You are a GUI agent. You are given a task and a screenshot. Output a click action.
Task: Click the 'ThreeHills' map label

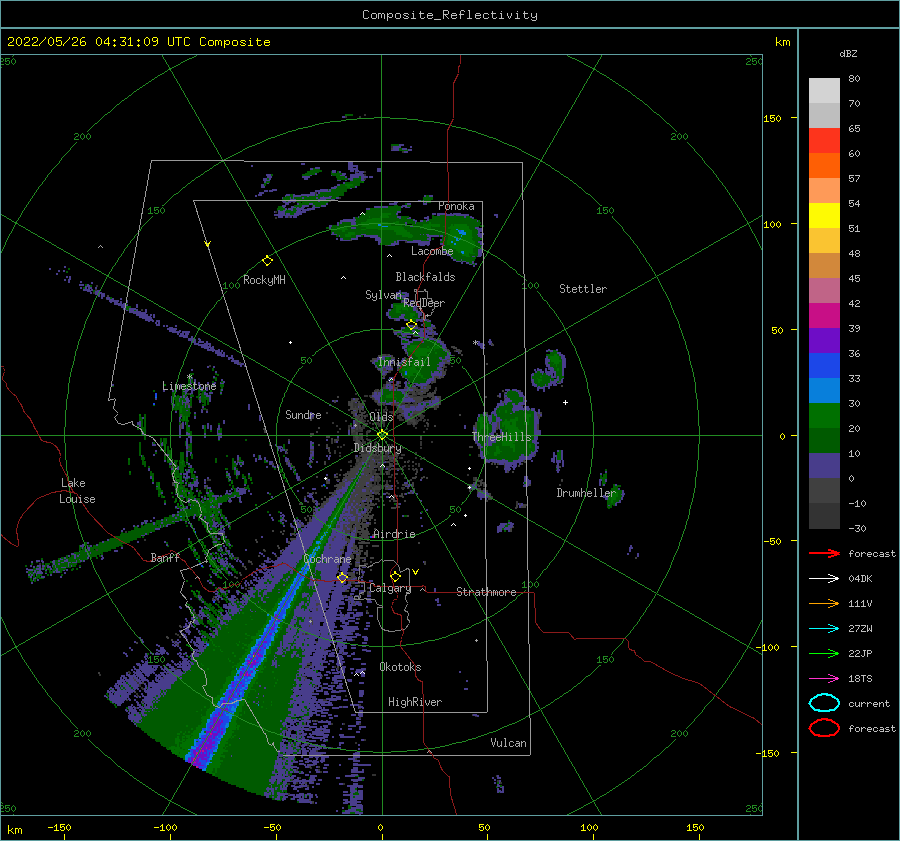tap(502, 437)
